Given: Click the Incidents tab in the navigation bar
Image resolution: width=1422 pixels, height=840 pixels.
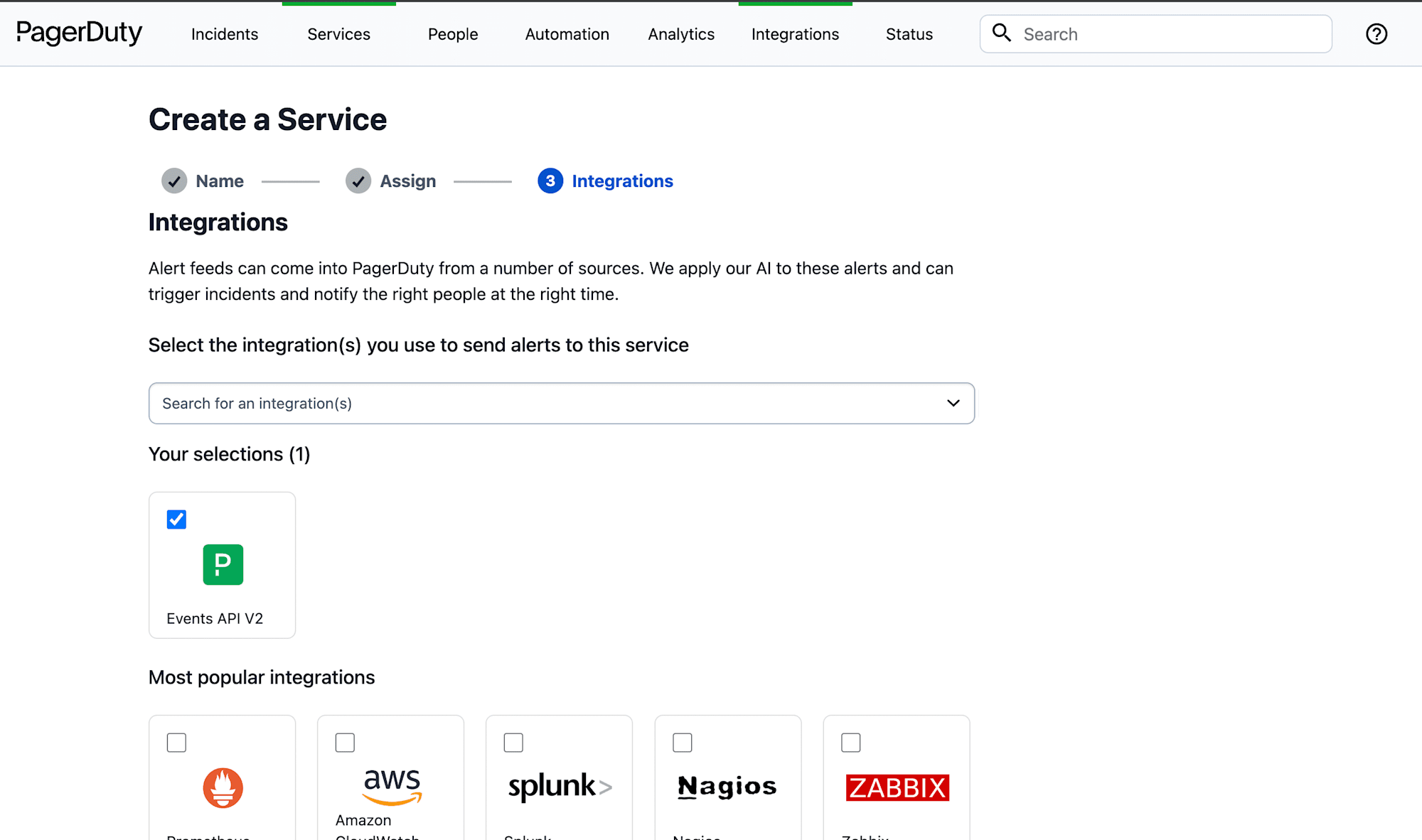Looking at the screenshot, I should pyautogui.click(x=225, y=33).
